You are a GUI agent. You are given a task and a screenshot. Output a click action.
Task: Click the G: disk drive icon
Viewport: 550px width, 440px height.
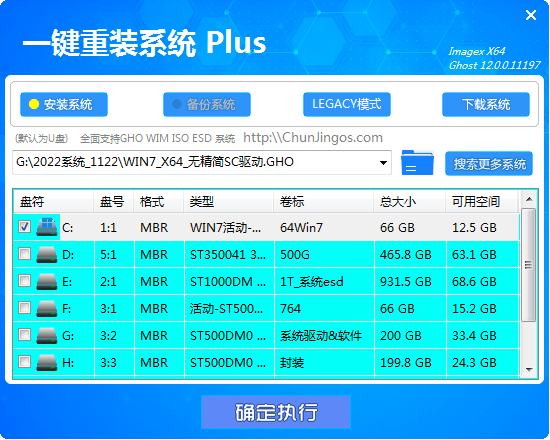[x=47, y=336]
